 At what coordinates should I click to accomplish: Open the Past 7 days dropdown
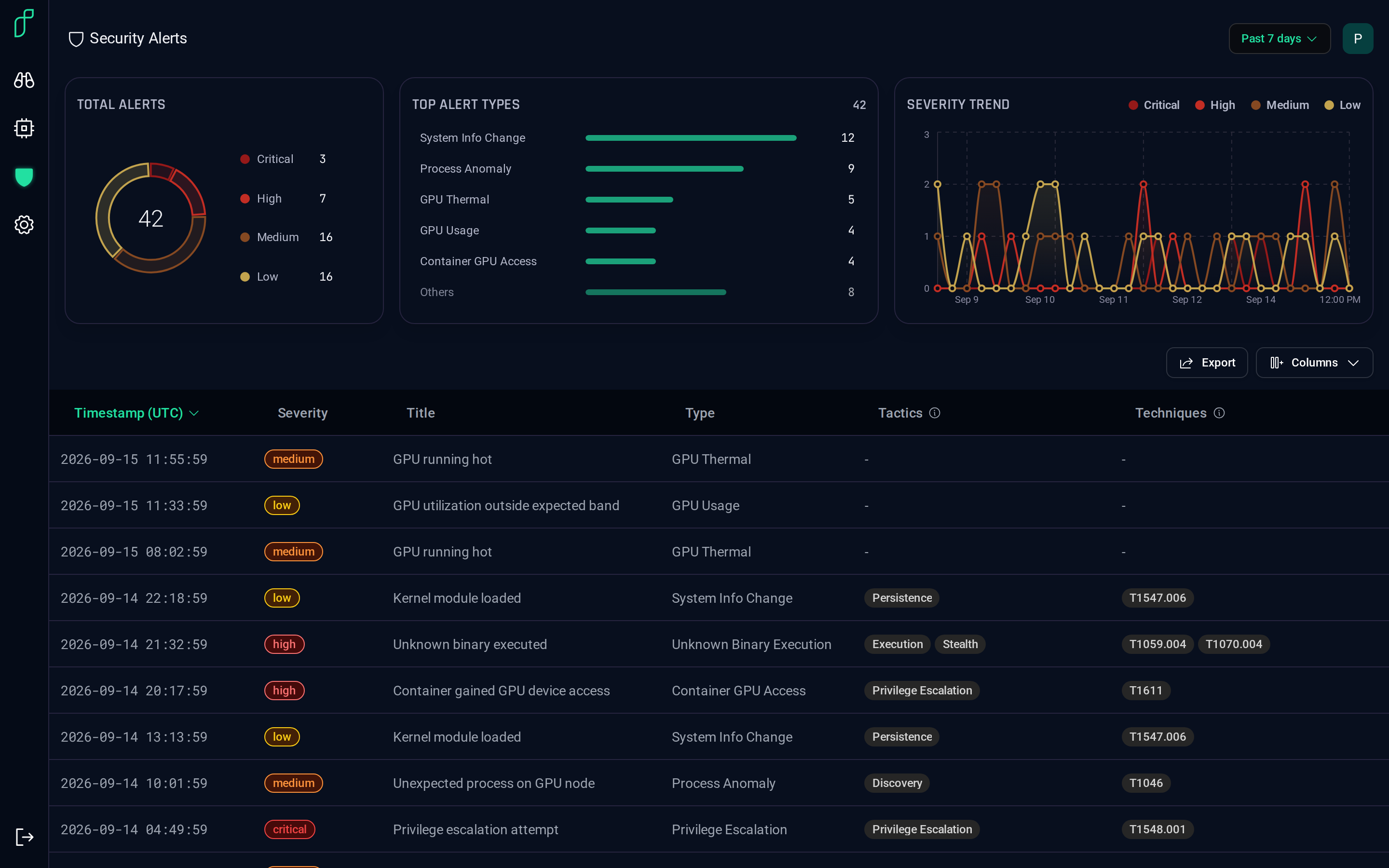pyautogui.click(x=1280, y=39)
